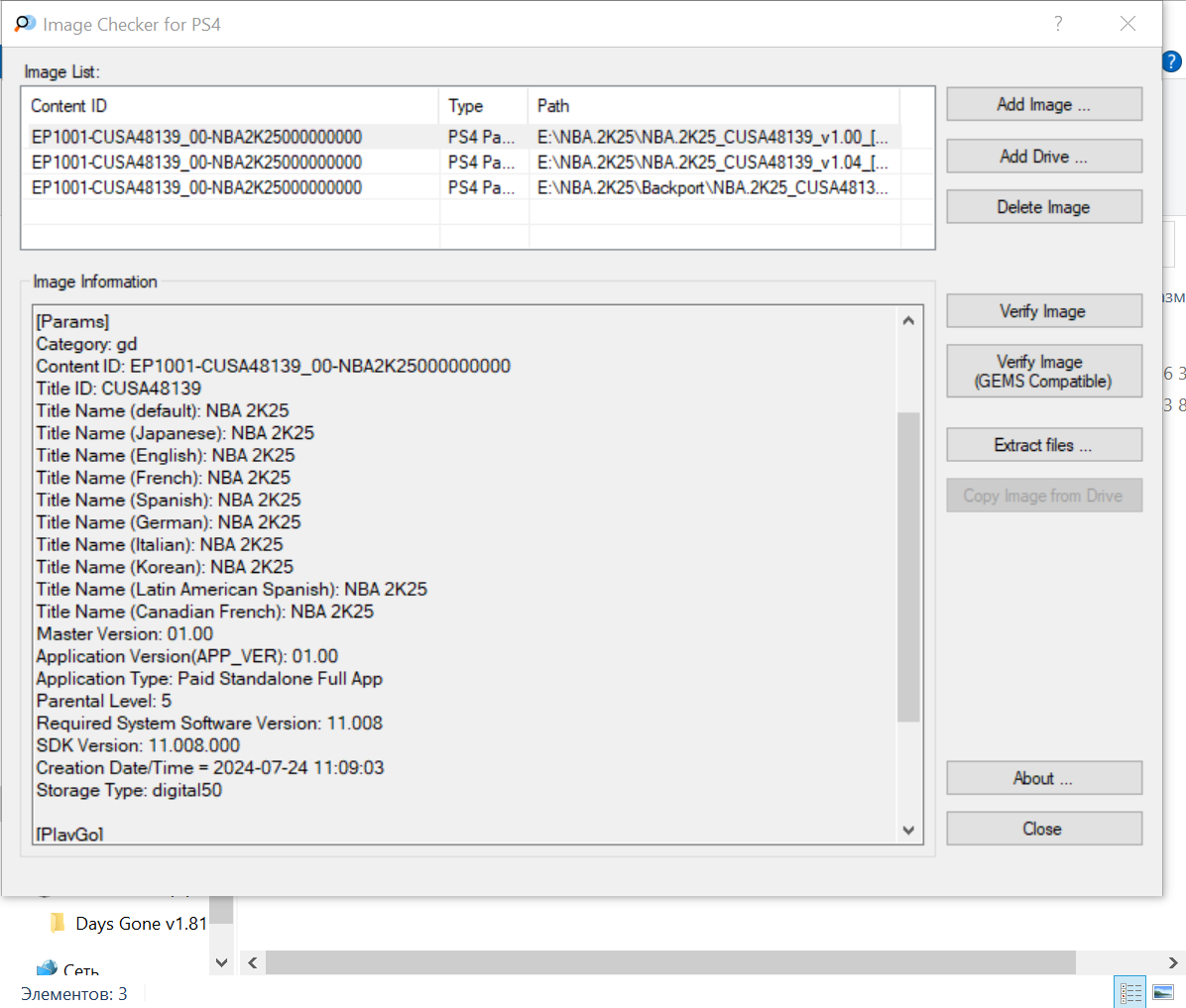The image size is (1186, 1008).
Task: Click the plain Verify Image button
Action: click(x=1044, y=311)
